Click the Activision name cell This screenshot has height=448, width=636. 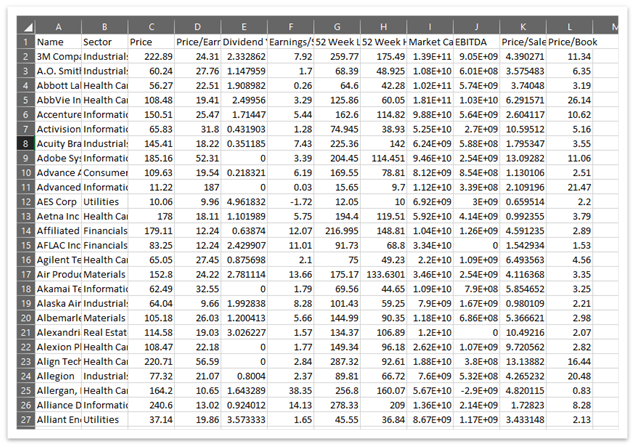(58, 129)
